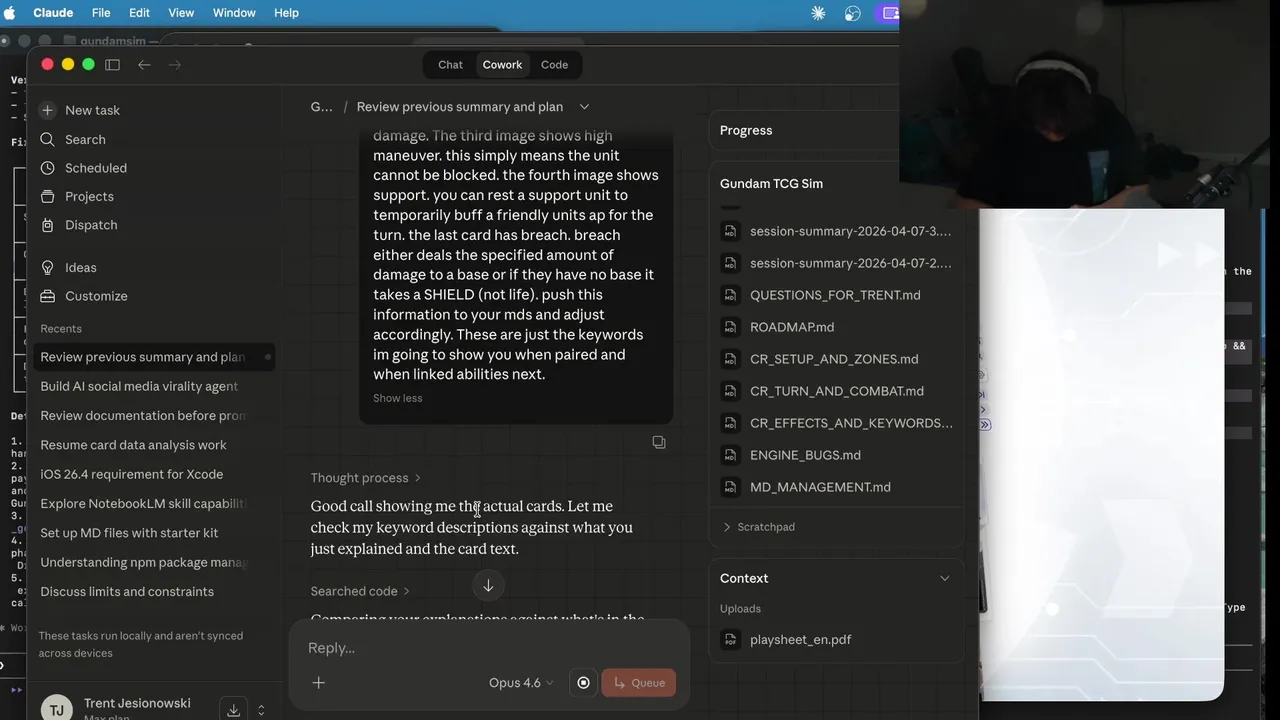This screenshot has height=720, width=1280.
Task: Click the Gundam TCG Sim folder heading
Action: click(771, 184)
